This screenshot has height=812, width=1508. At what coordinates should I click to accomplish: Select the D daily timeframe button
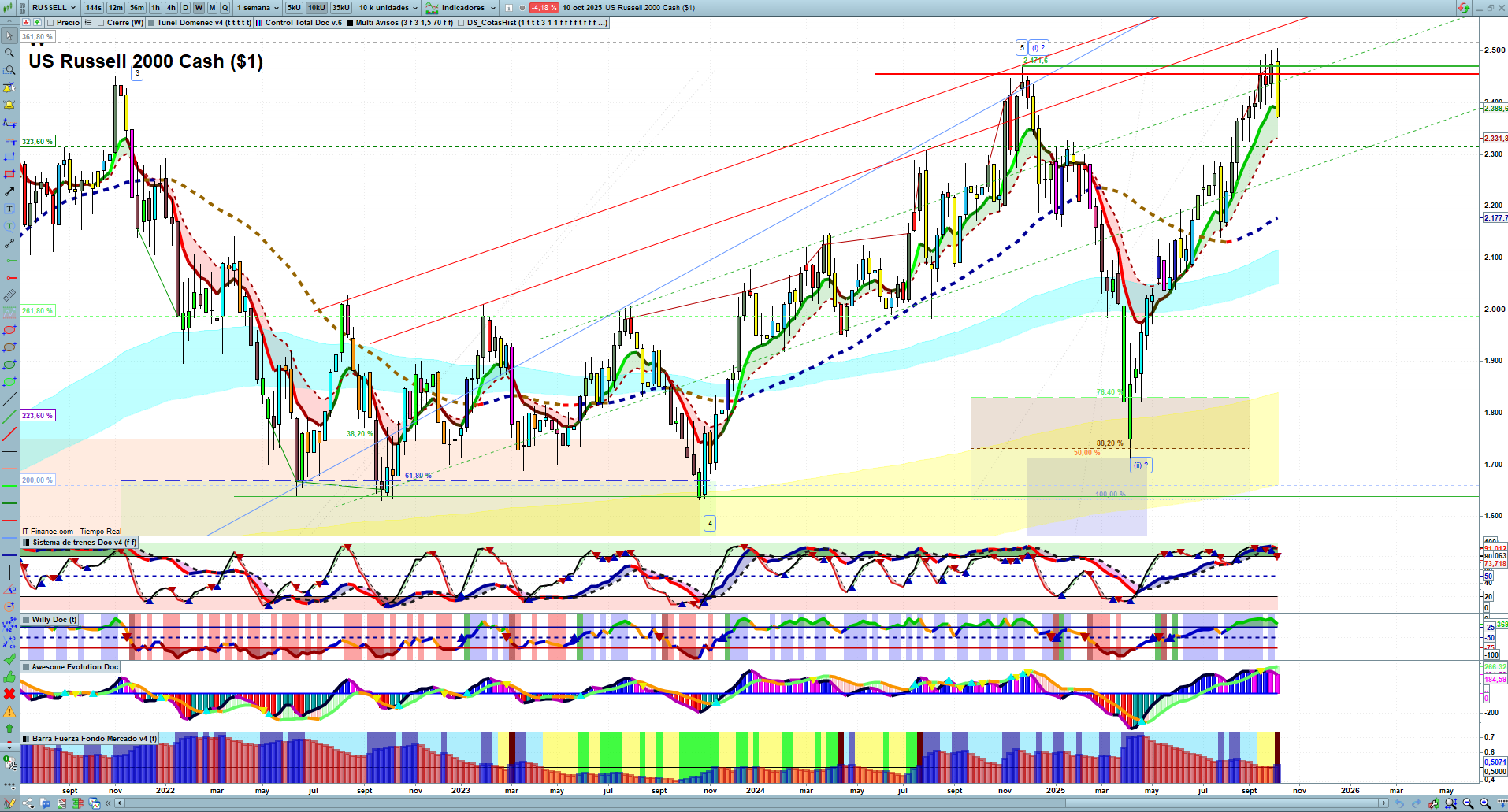pyautogui.click(x=185, y=8)
